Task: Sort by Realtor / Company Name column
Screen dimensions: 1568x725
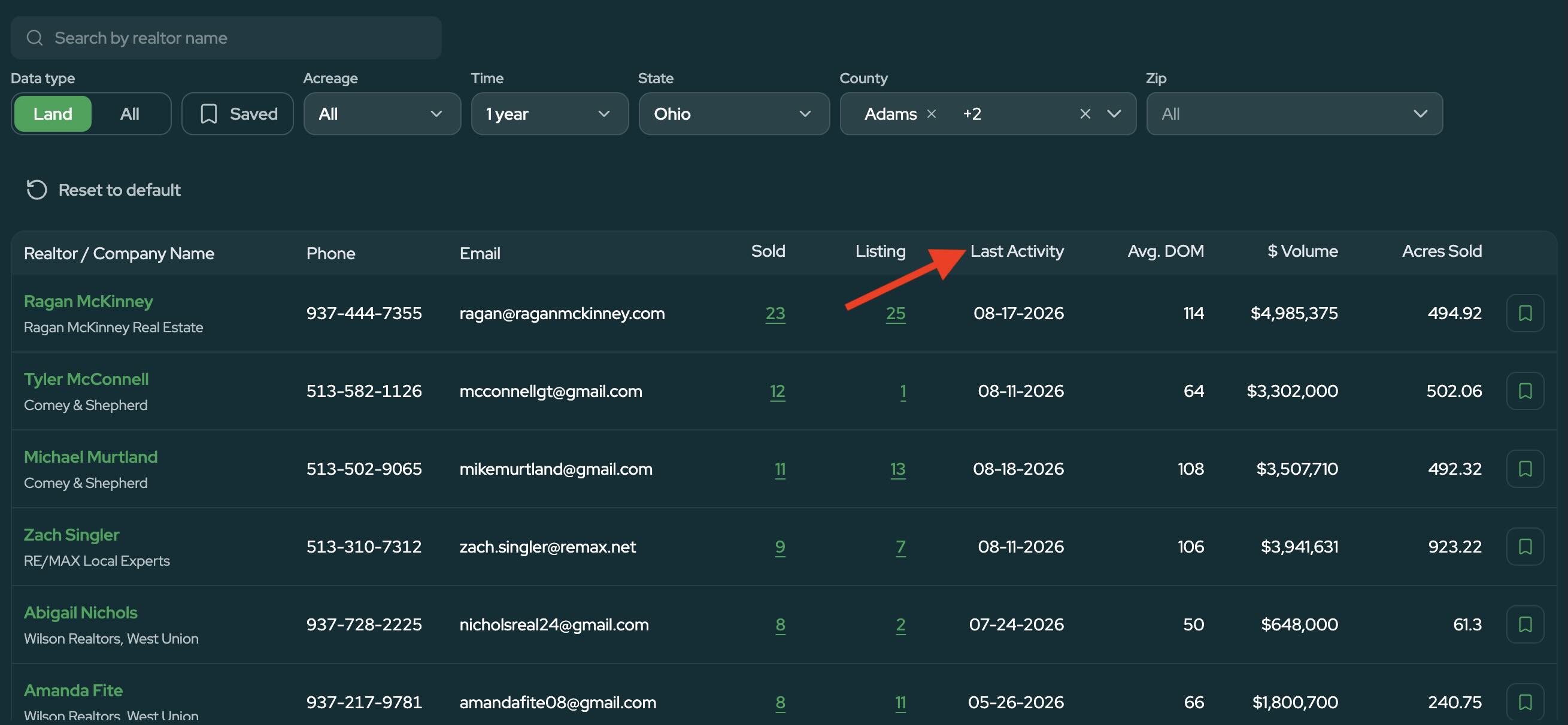Action: [x=119, y=253]
